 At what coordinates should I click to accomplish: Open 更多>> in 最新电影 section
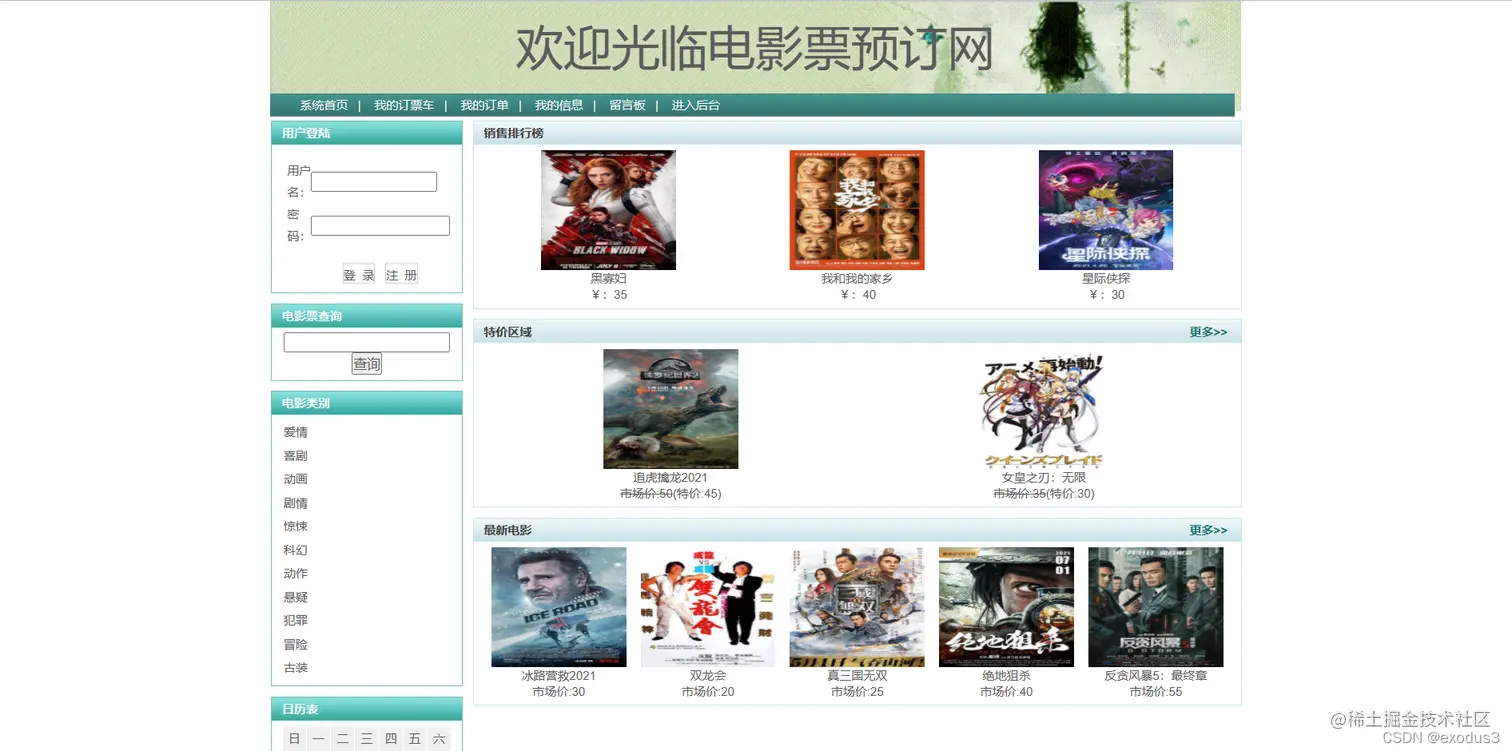(1208, 530)
